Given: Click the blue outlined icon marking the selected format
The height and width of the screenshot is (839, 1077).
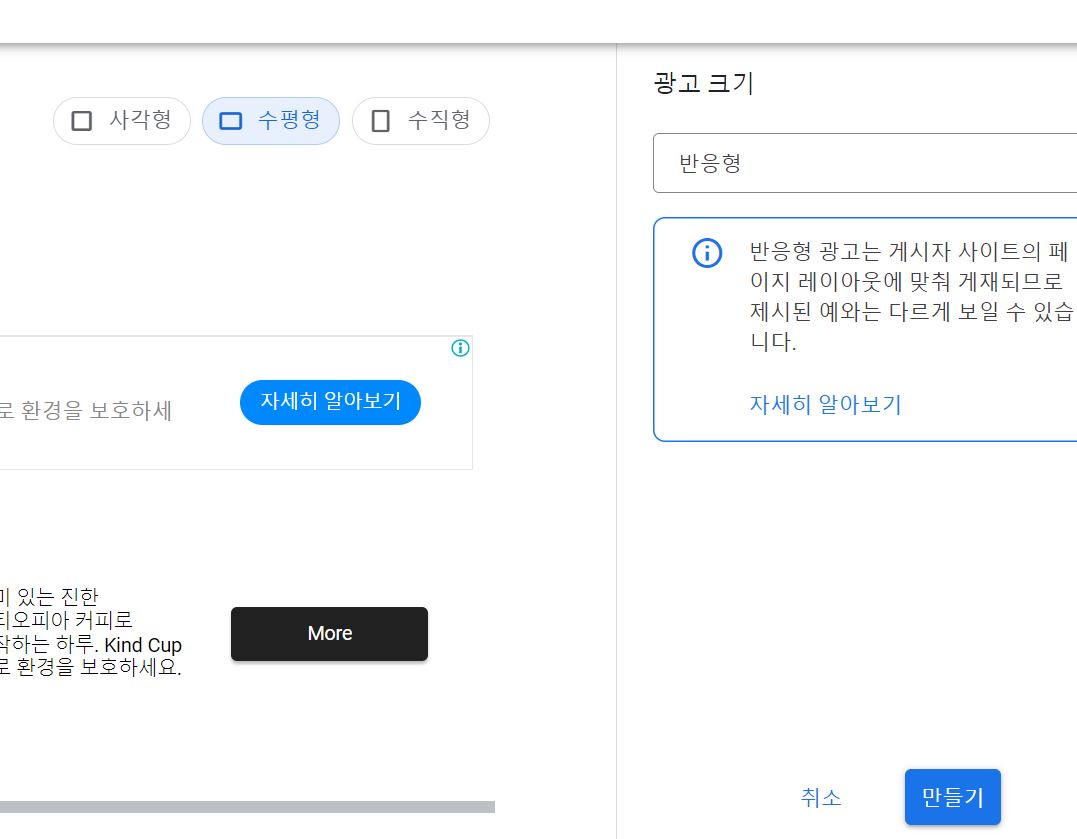Looking at the screenshot, I should [x=231, y=120].
